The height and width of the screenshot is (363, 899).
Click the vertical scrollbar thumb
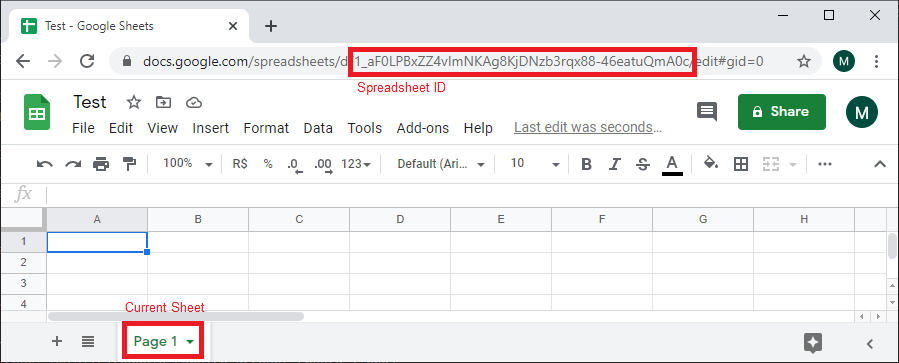pyautogui.click(x=892, y=246)
